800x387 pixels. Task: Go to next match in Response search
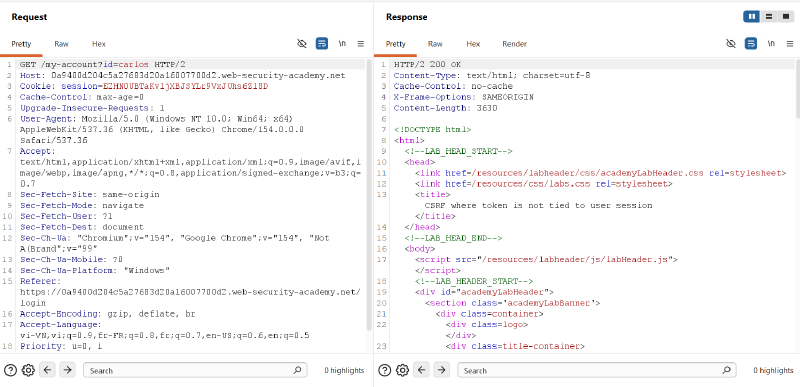click(442, 370)
